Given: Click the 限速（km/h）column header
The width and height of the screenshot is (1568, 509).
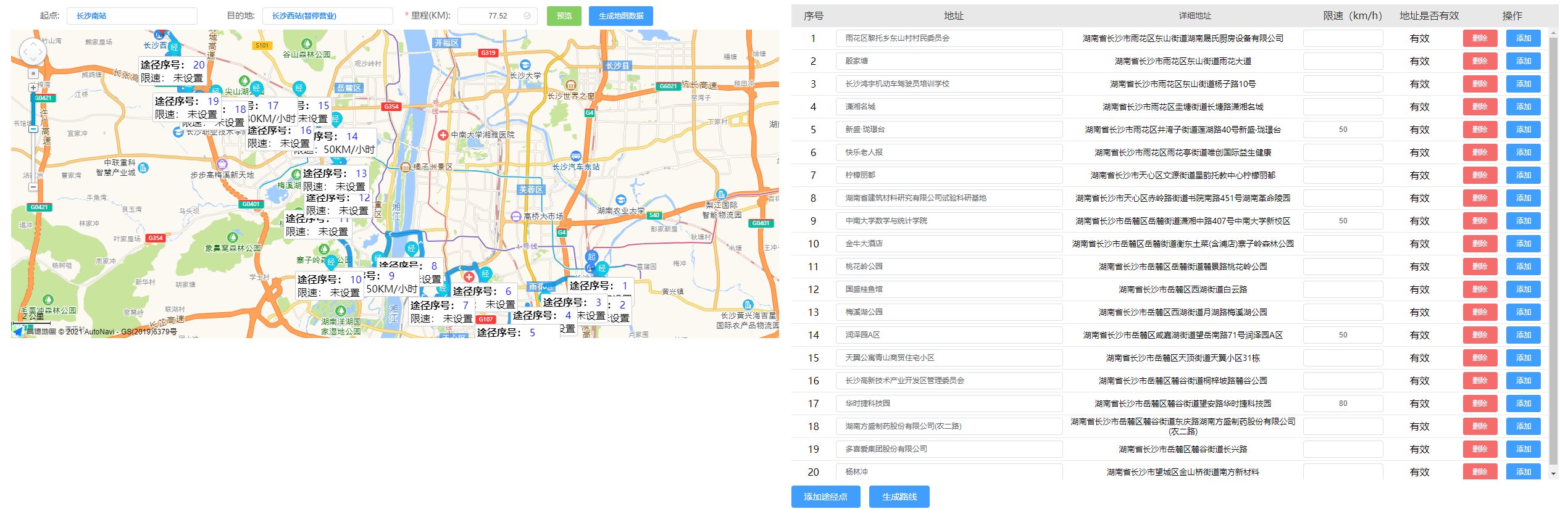Looking at the screenshot, I should (1353, 16).
